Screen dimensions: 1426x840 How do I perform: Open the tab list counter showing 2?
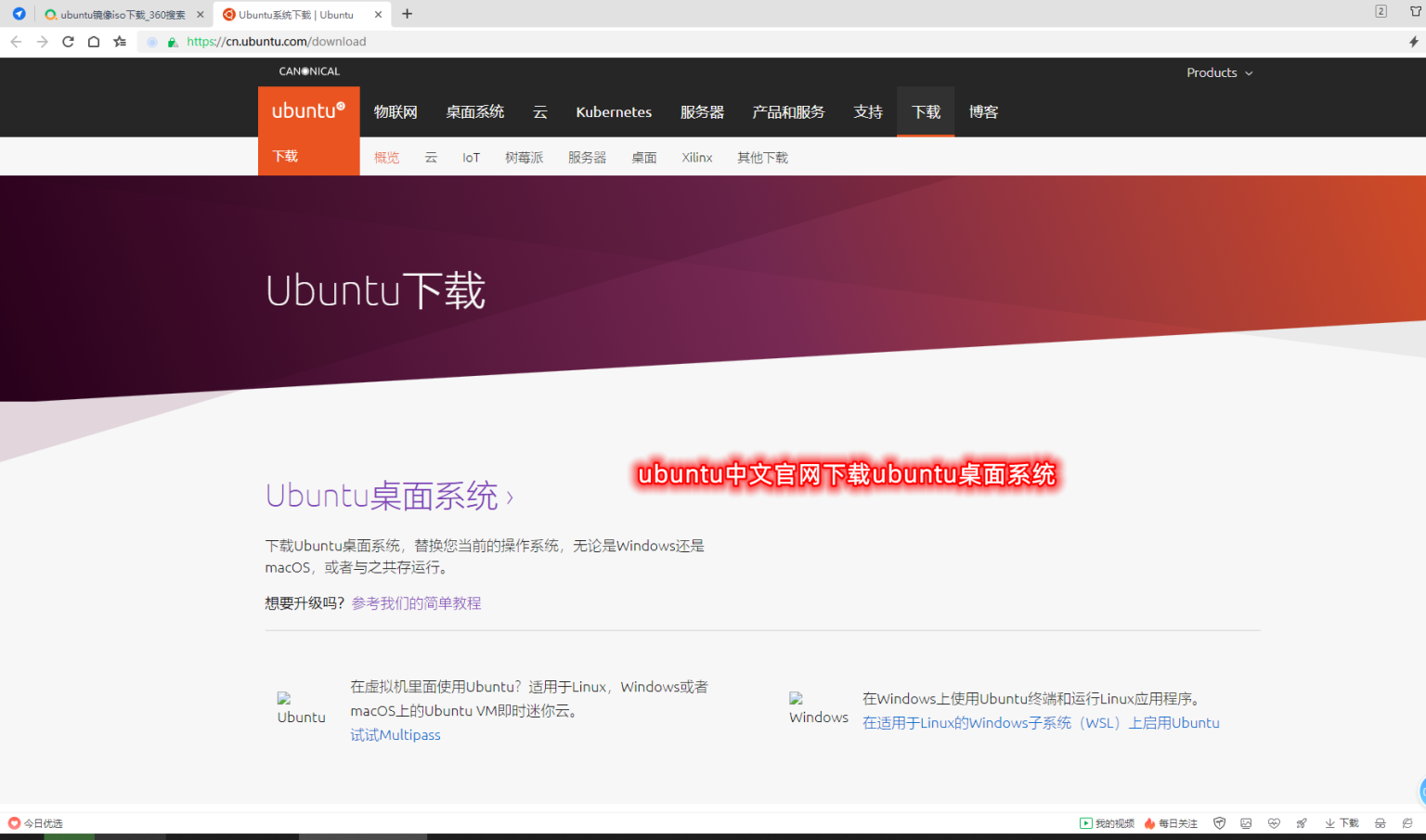pyautogui.click(x=1381, y=12)
